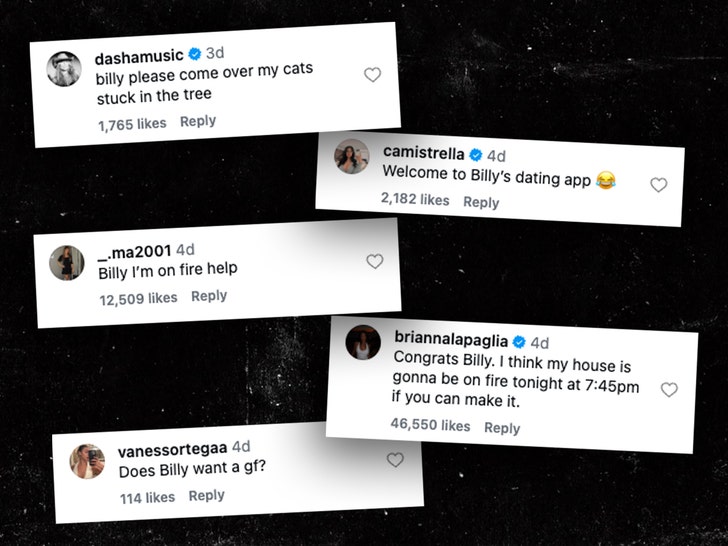
Task: Reply to dashamusic's cats comment
Action: [198, 121]
